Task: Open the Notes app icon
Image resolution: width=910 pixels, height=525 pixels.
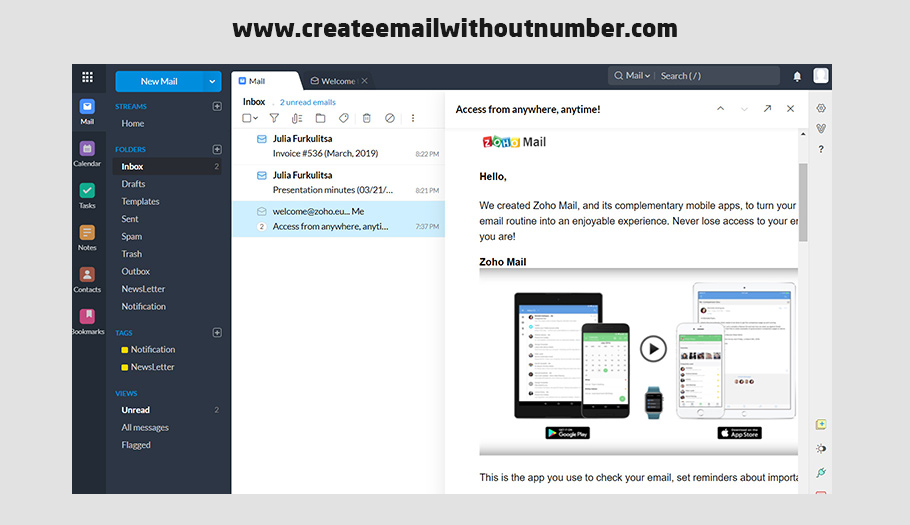Action: (87, 238)
